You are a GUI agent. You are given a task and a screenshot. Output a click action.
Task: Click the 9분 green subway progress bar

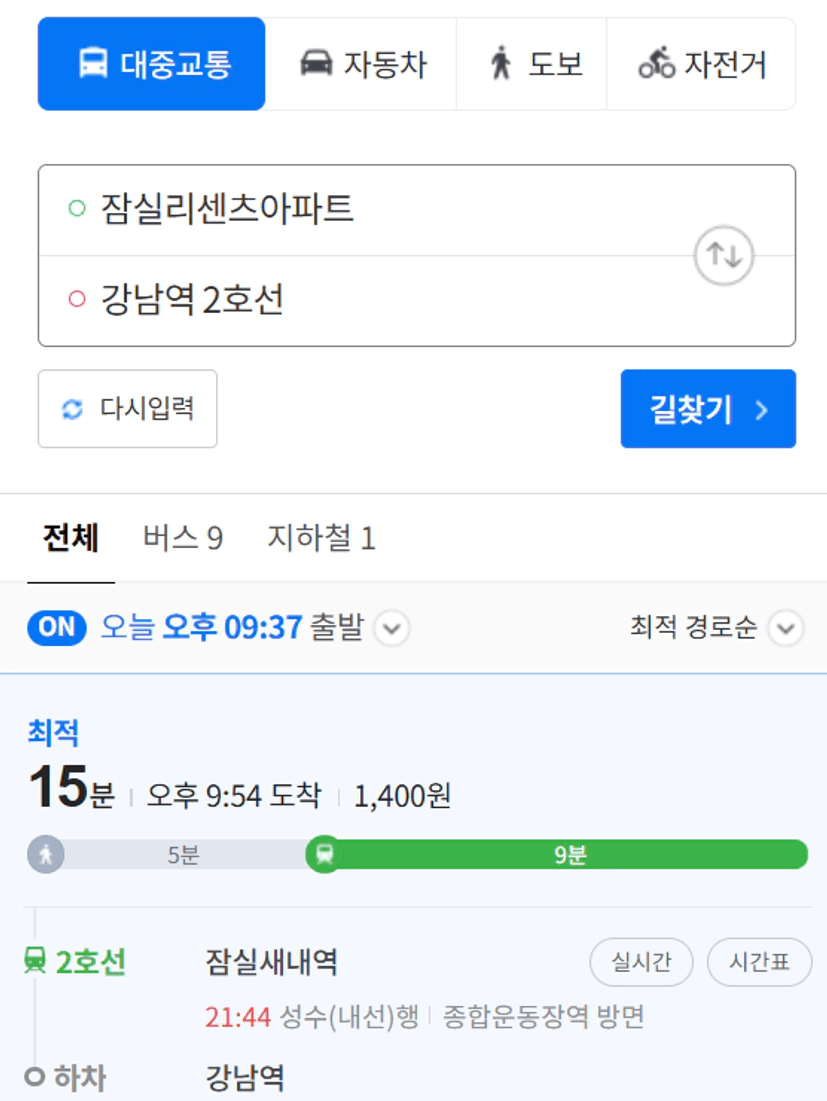coord(570,855)
